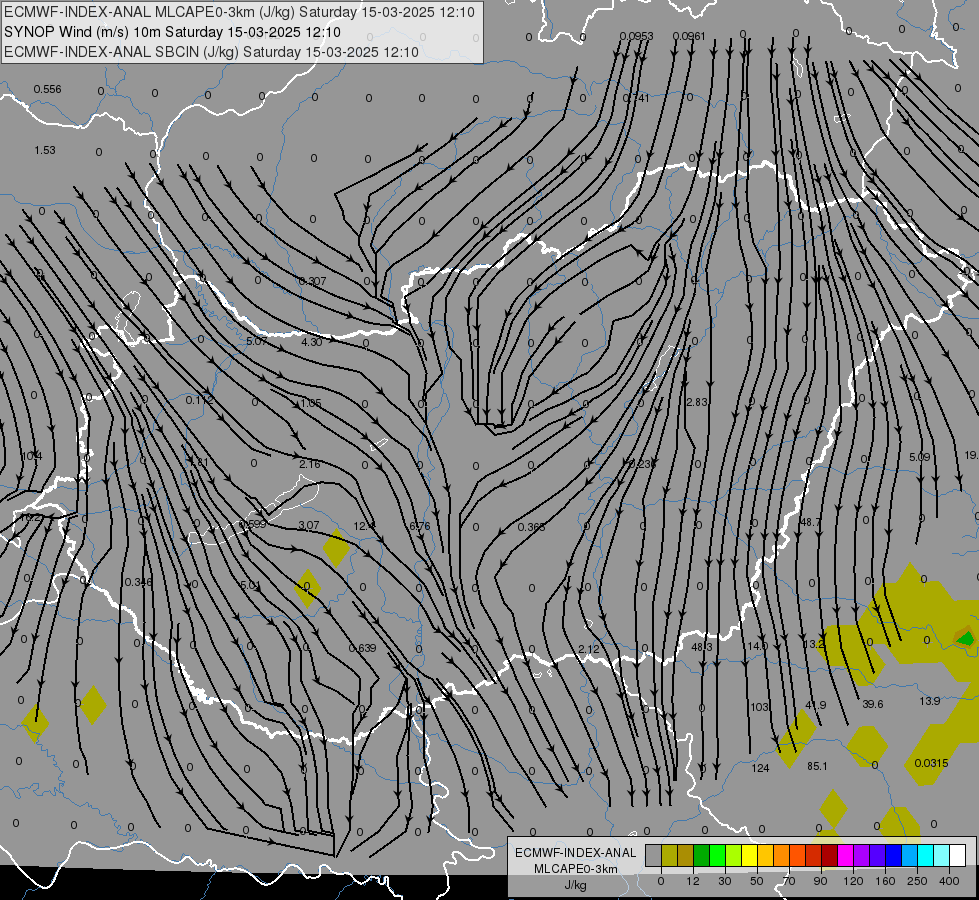Click the bright green legend swatch
Image resolution: width=979 pixels, height=900 pixels.
click(x=717, y=856)
